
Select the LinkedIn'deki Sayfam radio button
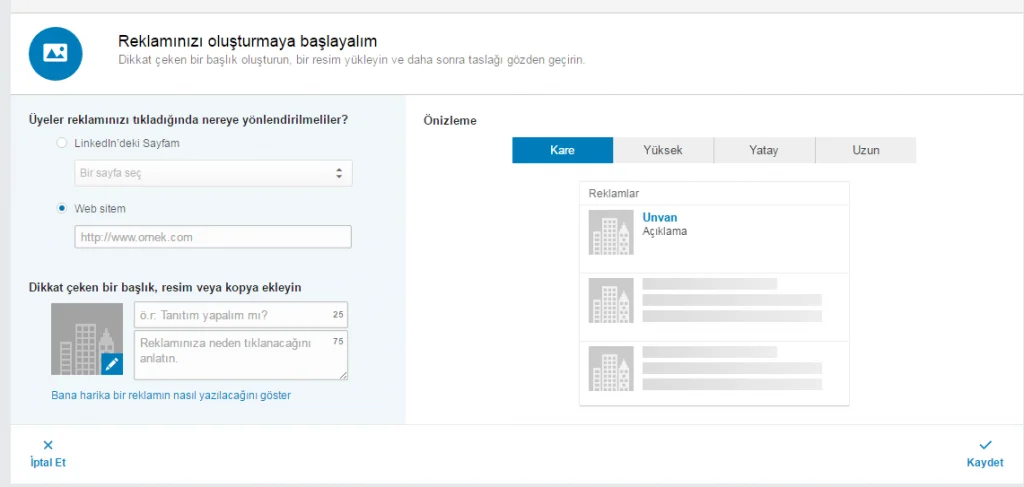[x=62, y=143]
